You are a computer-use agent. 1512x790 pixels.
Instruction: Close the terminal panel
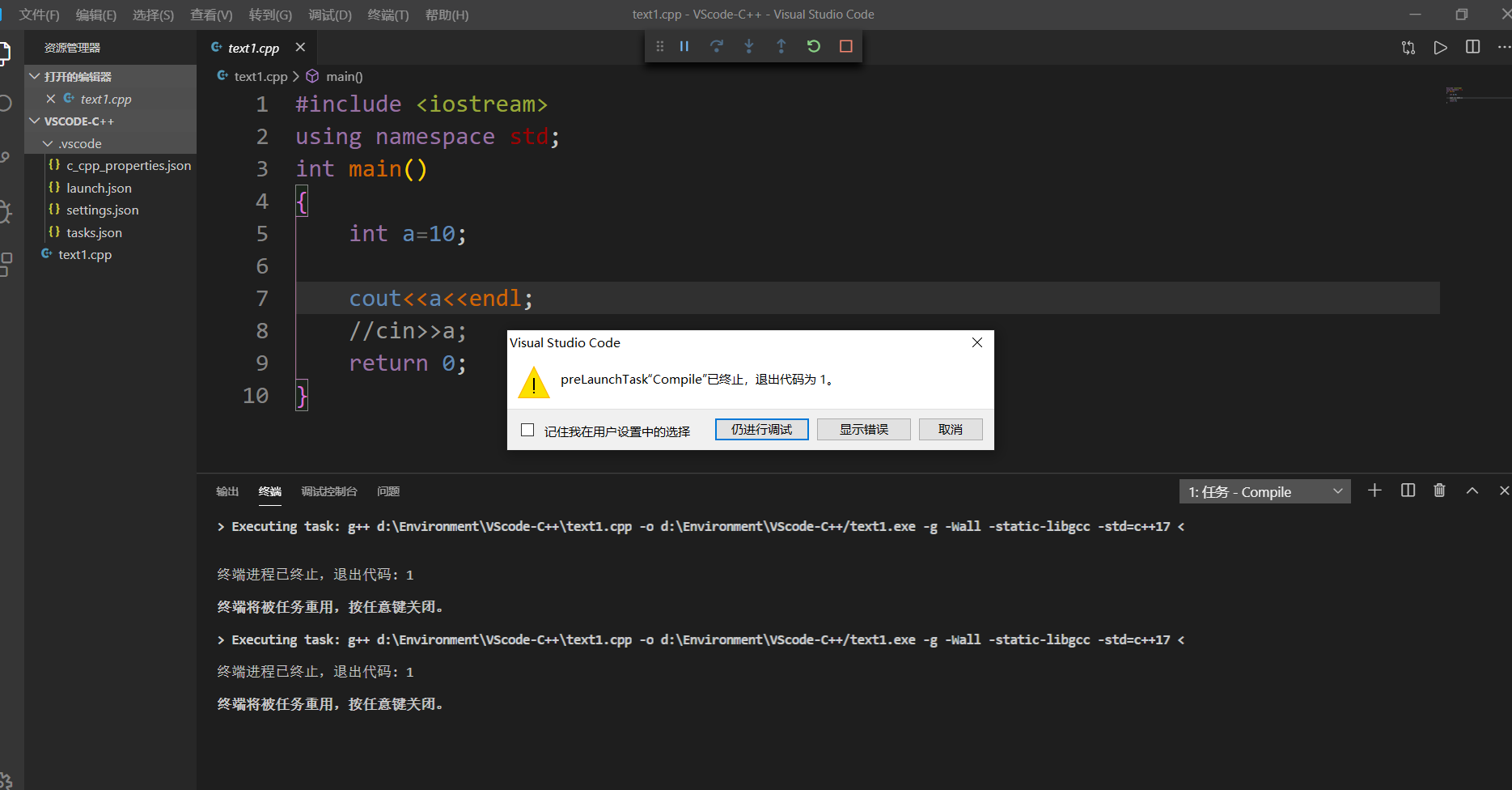[1504, 491]
